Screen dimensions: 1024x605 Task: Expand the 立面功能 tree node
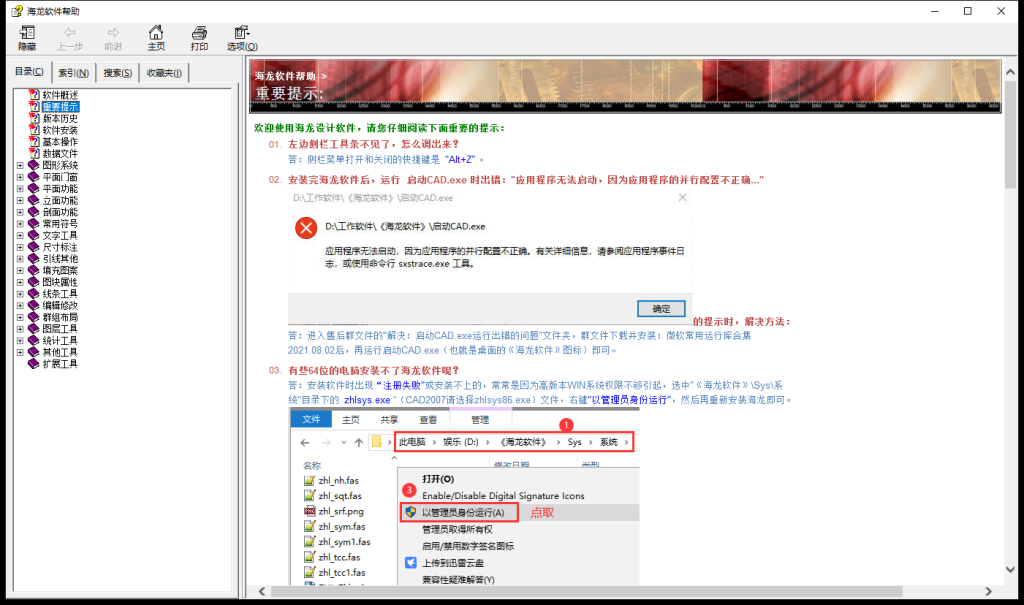[20, 201]
